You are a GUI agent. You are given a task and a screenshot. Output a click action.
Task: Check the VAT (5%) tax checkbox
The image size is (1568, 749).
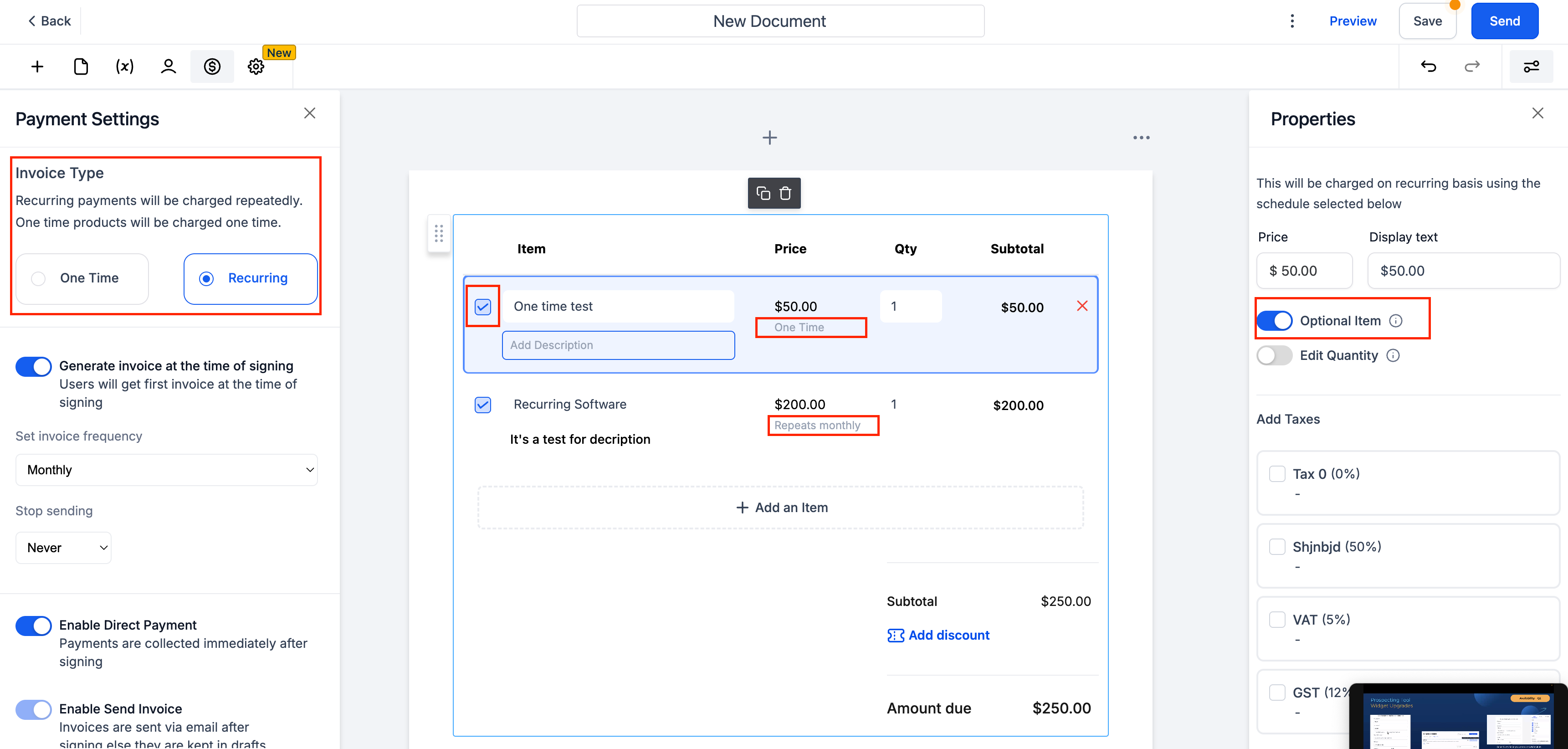tap(1276, 619)
